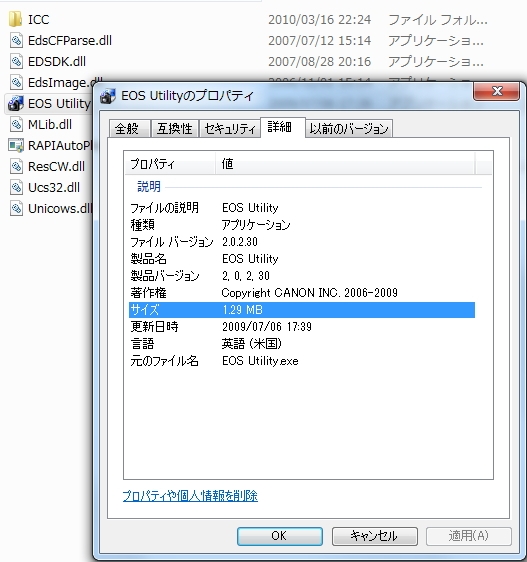Viewport: 527px width, 562px height.
Task: Select the EdsCFParse.dll file icon
Action: click(x=16, y=41)
